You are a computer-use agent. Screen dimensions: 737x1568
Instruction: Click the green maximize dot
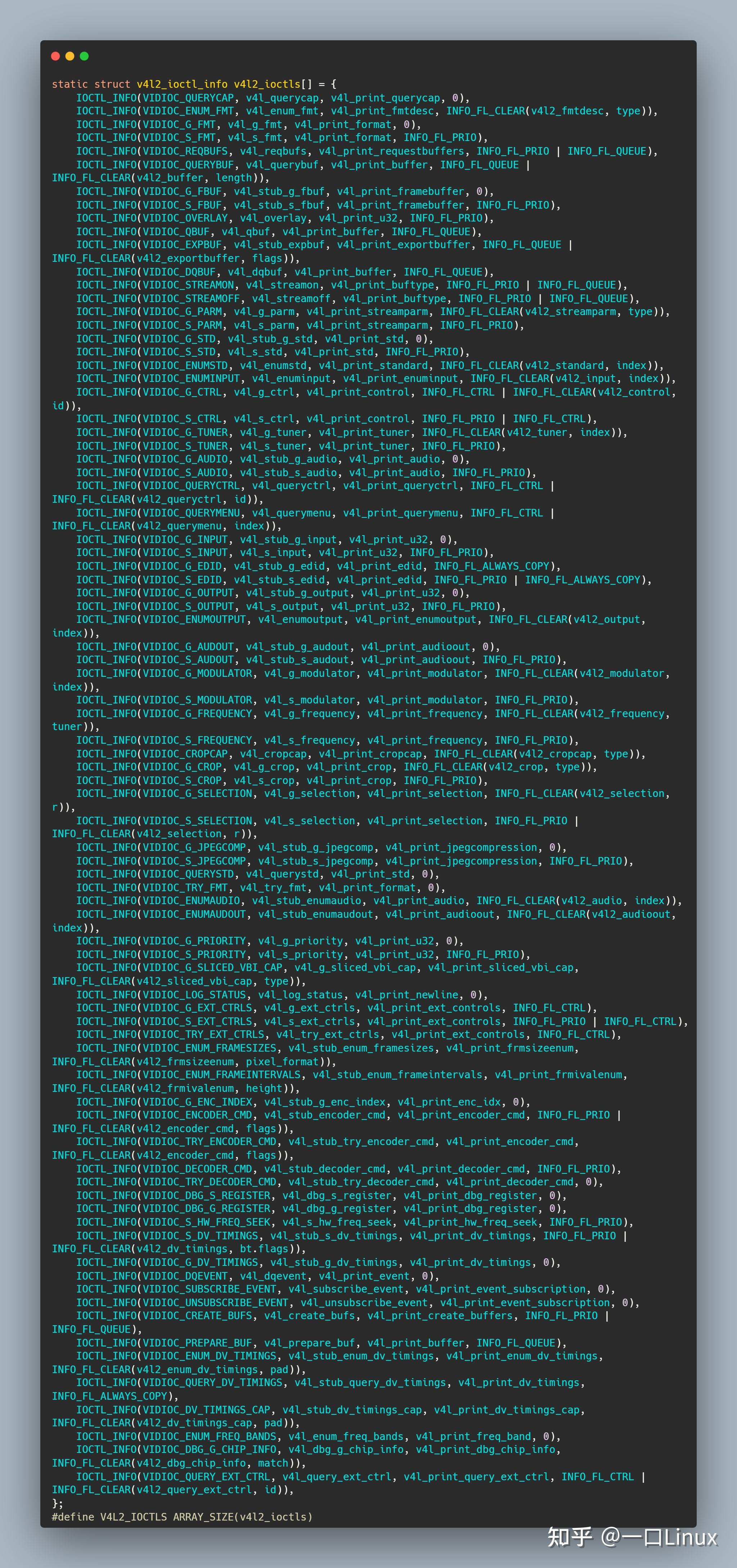click(x=85, y=56)
